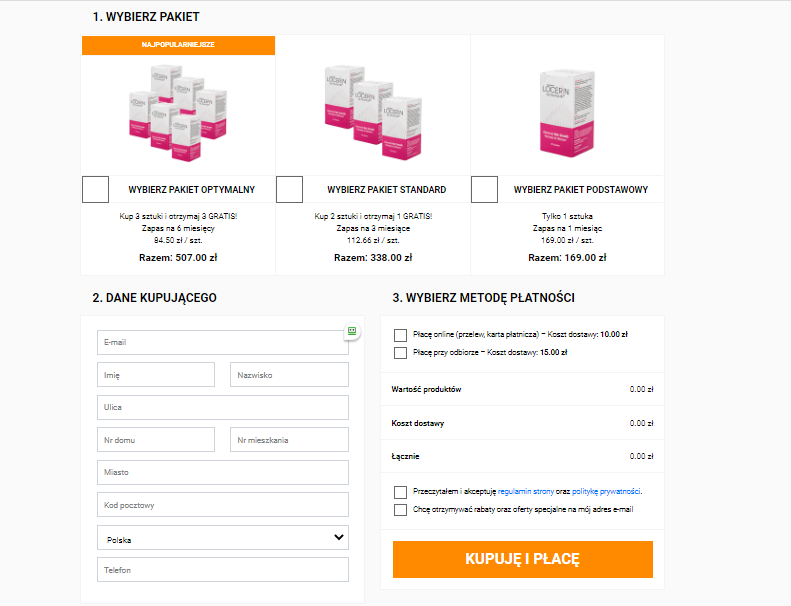This screenshot has height=606, width=791.
Task: Click the Podstawowy single box image
Action: pyautogui.click(x=567, y=110)
